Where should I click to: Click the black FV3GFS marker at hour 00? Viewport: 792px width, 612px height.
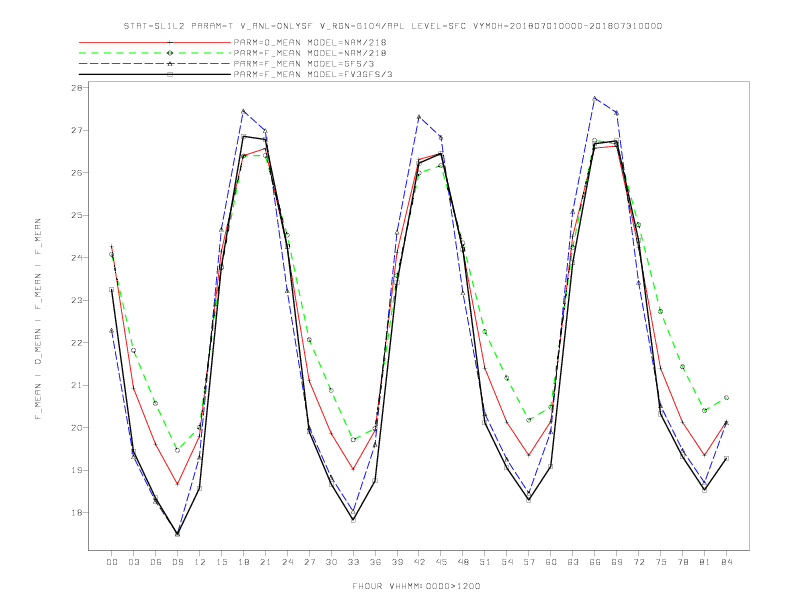(x=112, y=290)
